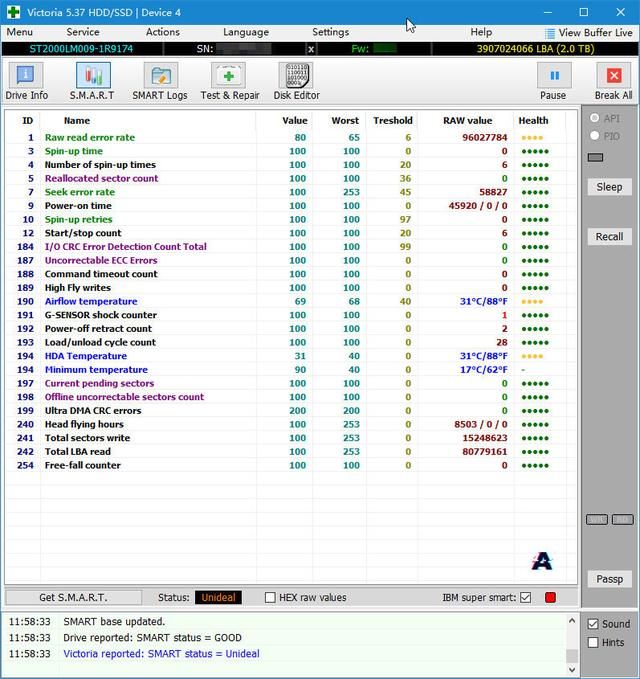Screen dimensions: 640x679
Task: Click the Passp button
Action: tap(609, 579)
